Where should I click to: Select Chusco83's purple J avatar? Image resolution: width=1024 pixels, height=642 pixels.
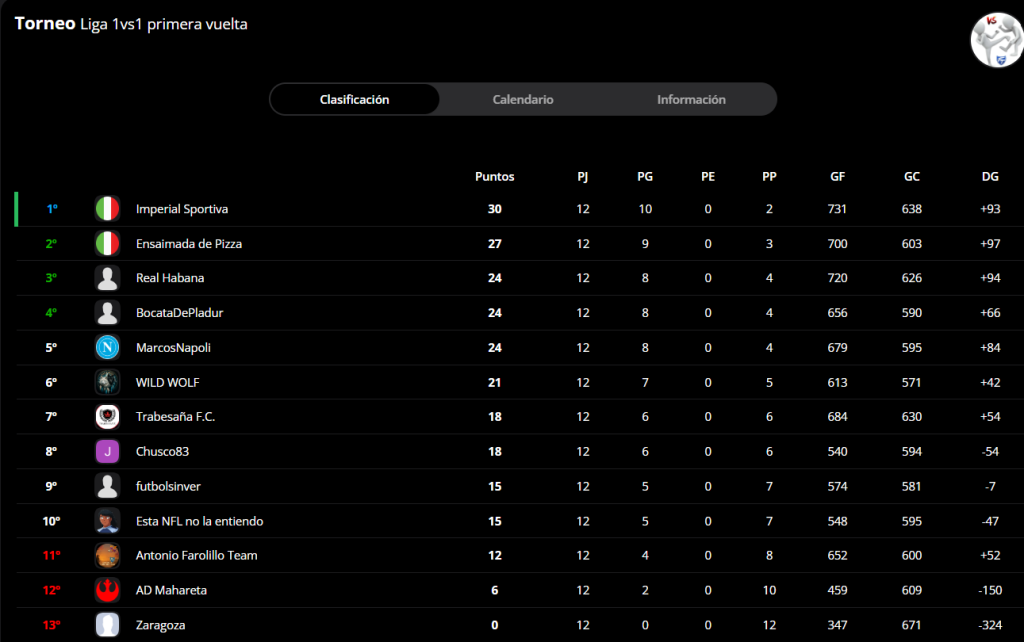[107, 451]
